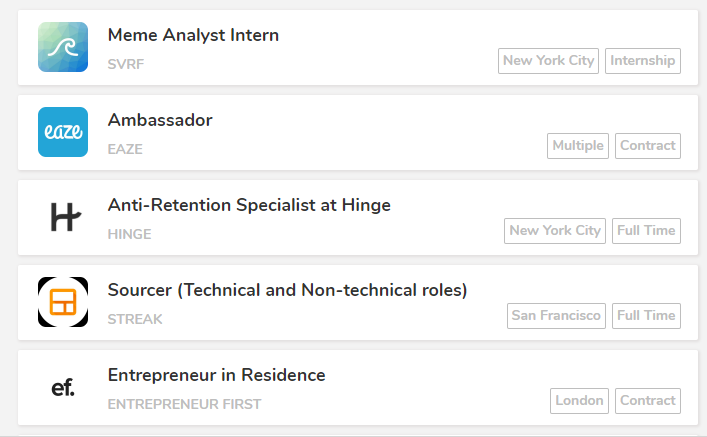This screenshot has height=437, width=707.
Task: Click the SVRF wave logo icon
Action: pyautogui.click(x=63, y=47)
